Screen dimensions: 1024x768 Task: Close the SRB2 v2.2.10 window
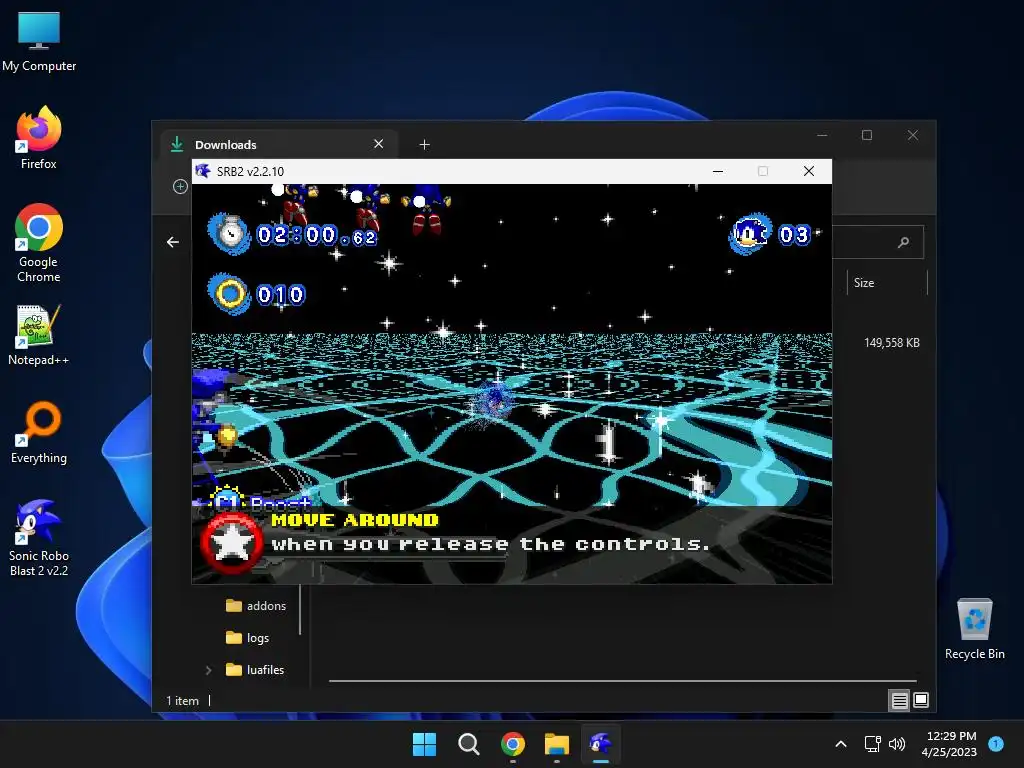(808, 171)
